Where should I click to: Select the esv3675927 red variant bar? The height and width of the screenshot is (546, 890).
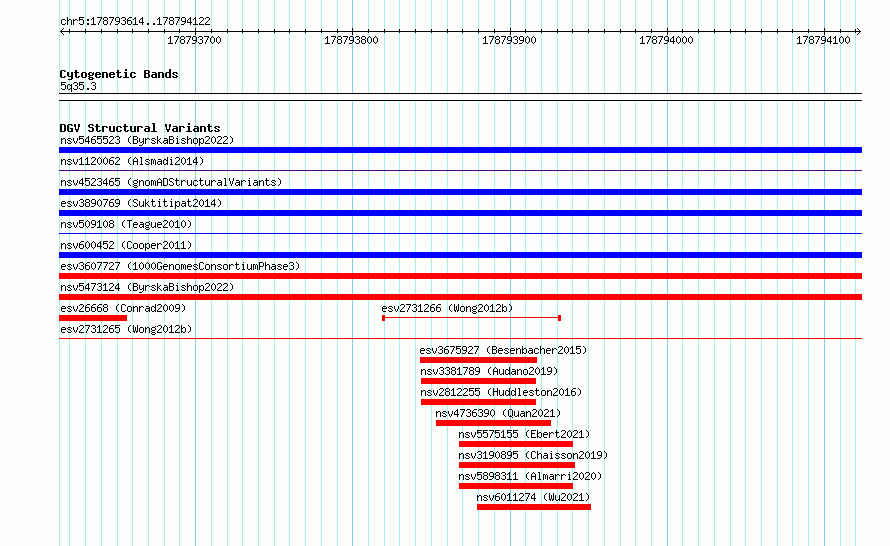click(x=478, y=360)
